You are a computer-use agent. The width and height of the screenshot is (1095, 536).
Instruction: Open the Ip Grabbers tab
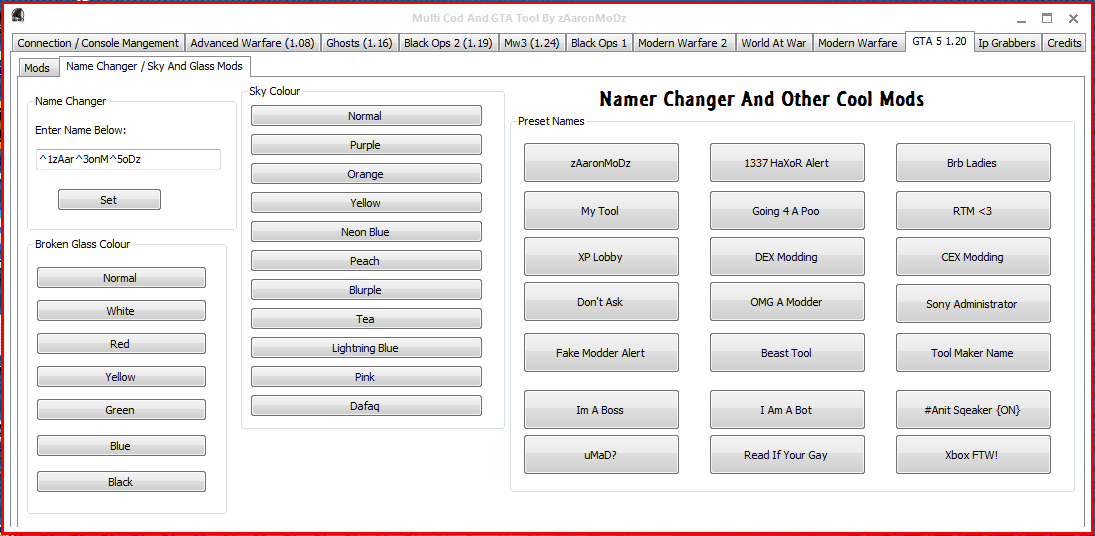coord(1007,43)
